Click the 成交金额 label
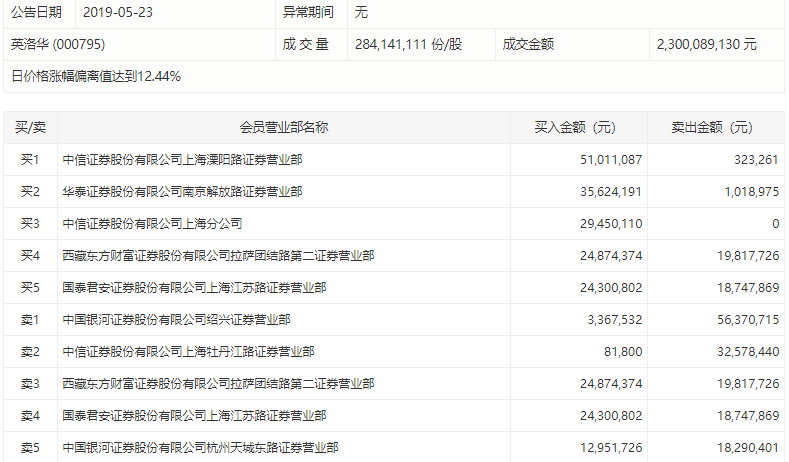Image resolution: width=789 pixels, height=462 pixels. 528,44
